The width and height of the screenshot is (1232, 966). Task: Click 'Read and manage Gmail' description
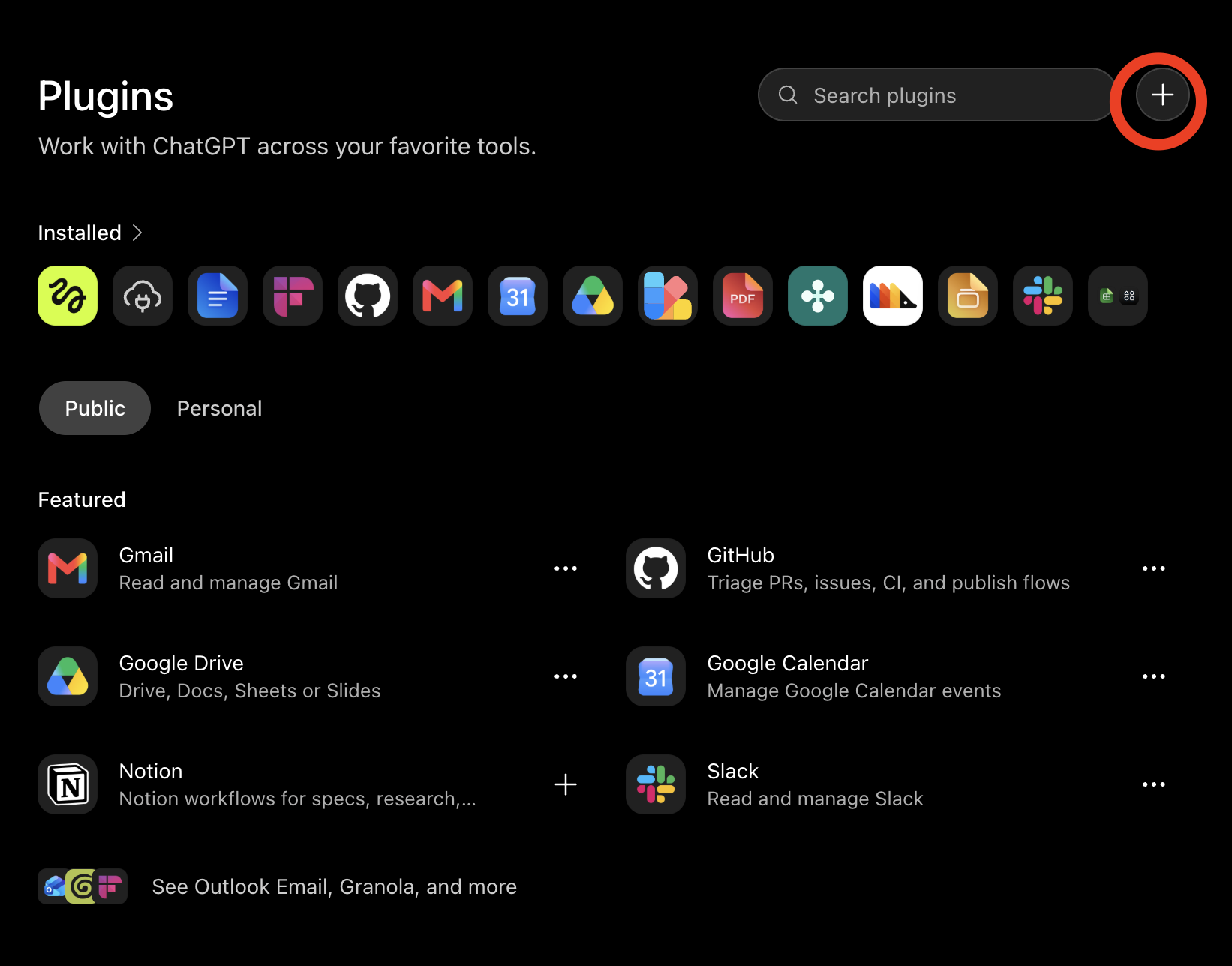[228, 583]
